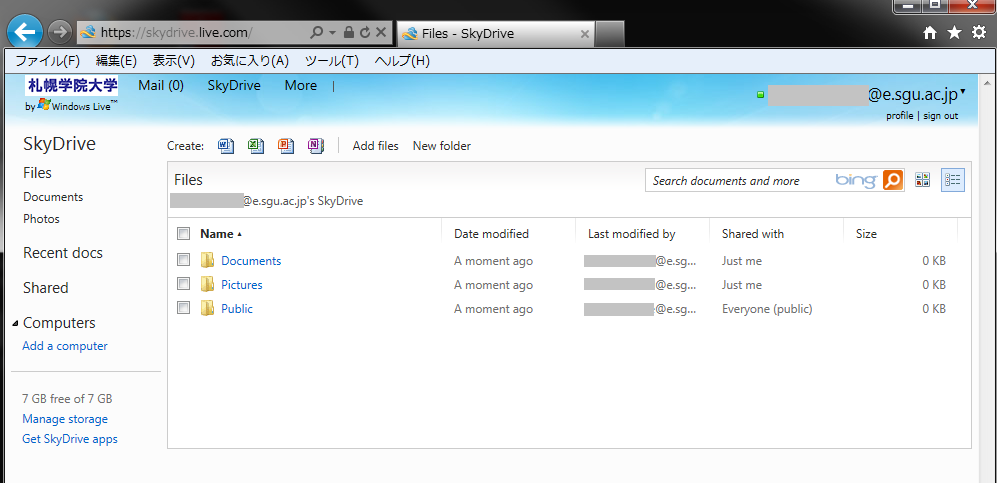Click the page scrollbar up arrow
Viewport: 997px width, 483px height.
point(987,83)
